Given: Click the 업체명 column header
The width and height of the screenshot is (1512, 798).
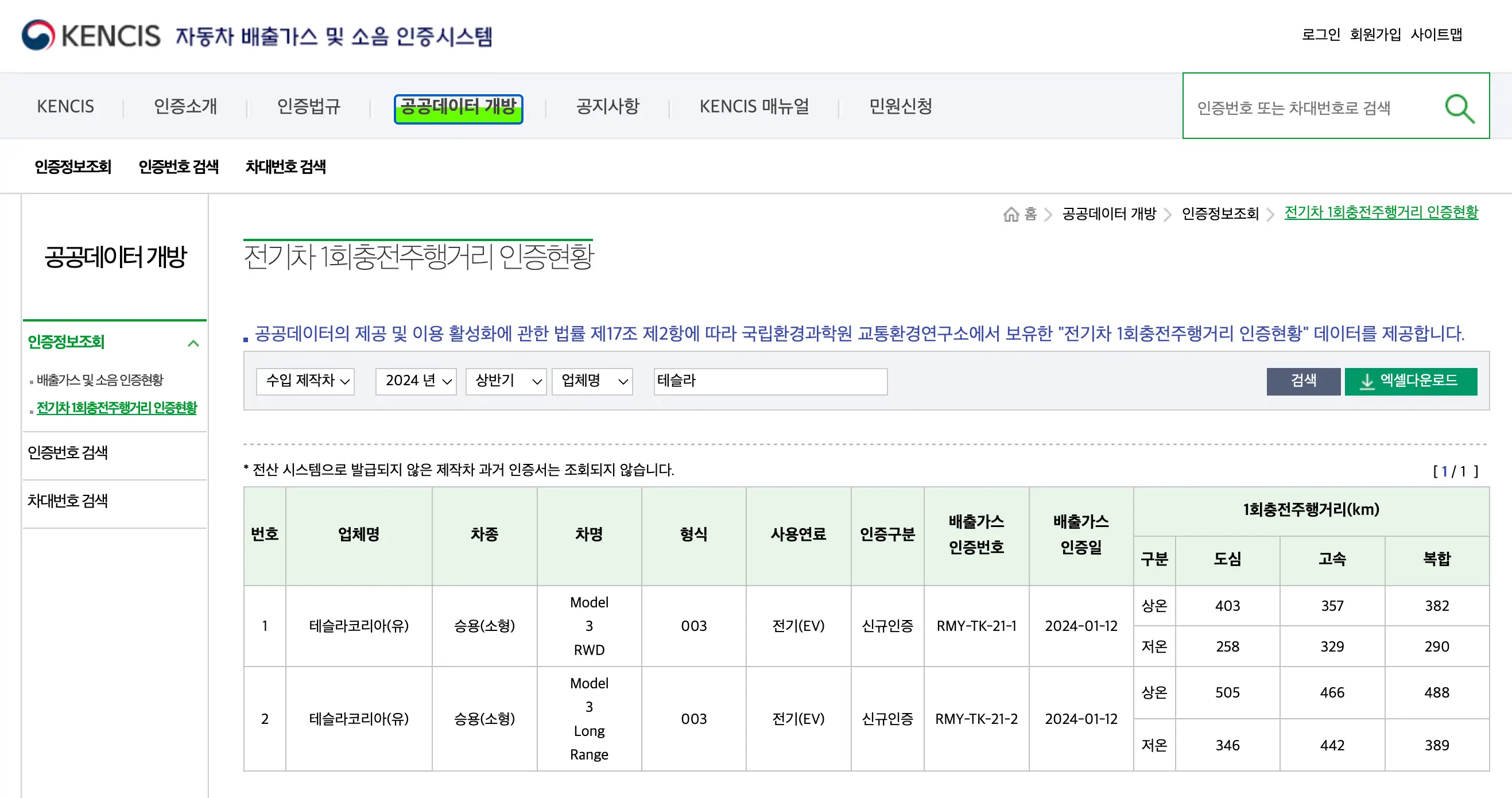Looking at the screenshot, I should (x=359, y=534).
